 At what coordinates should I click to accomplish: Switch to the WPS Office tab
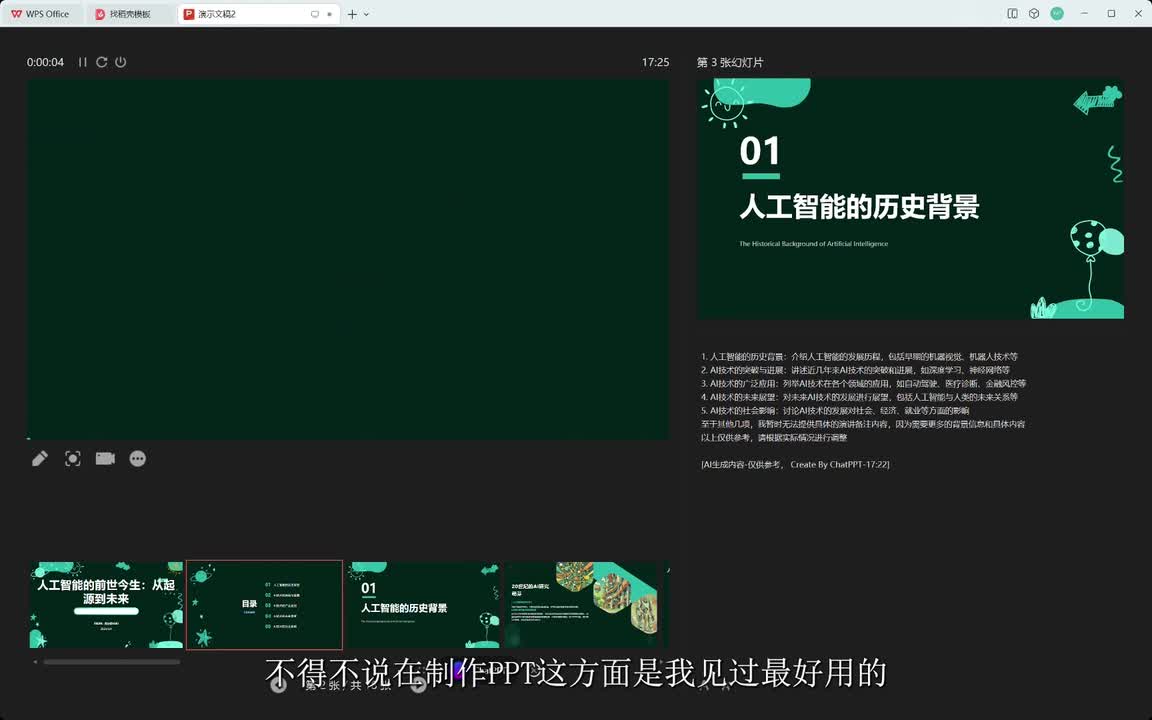pos(41,14)
